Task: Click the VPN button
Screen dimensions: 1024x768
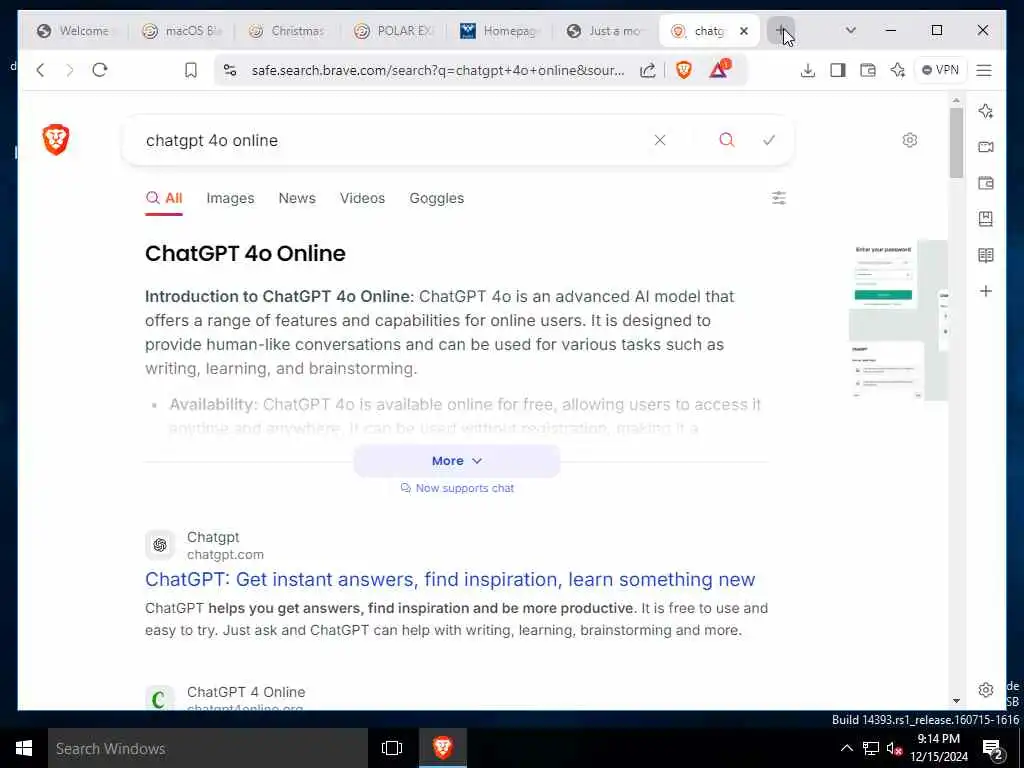Action: [940, 70]
